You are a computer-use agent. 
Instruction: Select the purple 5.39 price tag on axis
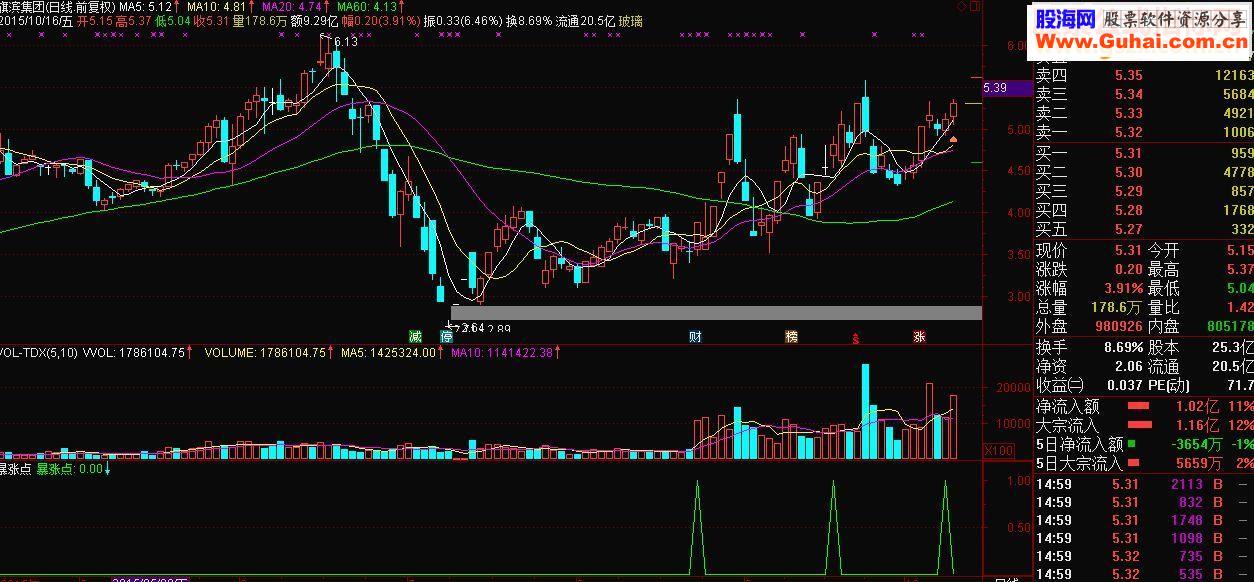pos(1007,88)
